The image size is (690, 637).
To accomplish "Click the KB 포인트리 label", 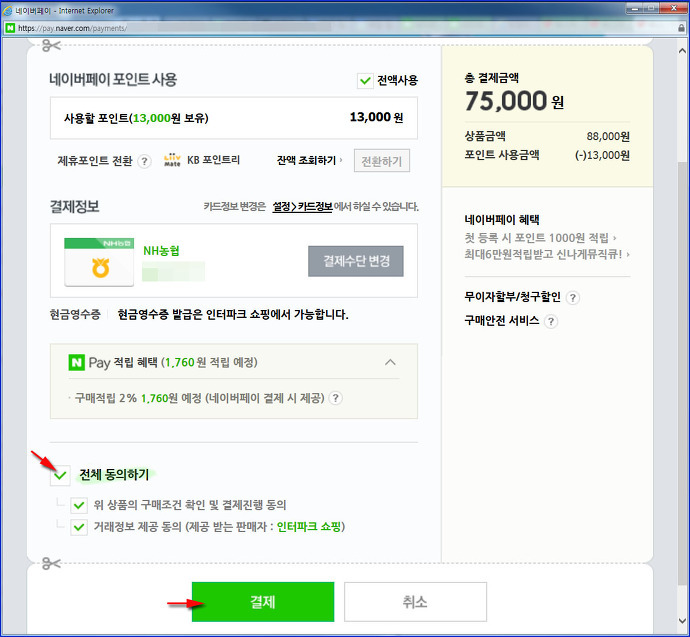I will (x=213, y=160).
